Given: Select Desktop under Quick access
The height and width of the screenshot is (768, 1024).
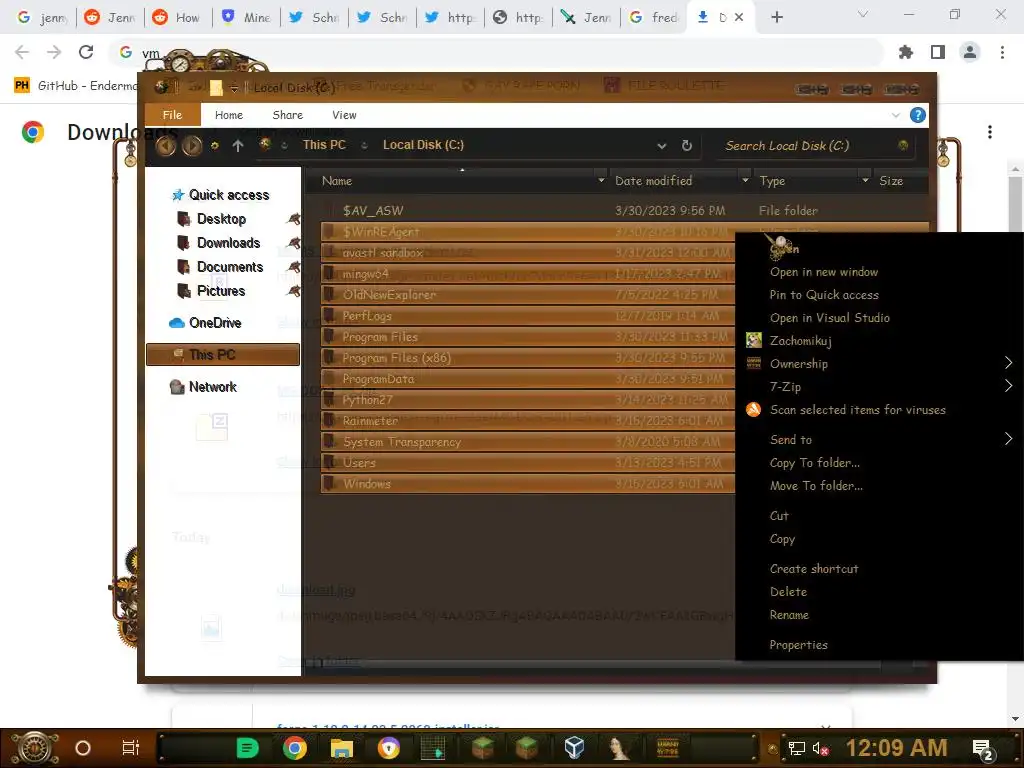Looking at the screenshot, I should (x=221, y=219).
